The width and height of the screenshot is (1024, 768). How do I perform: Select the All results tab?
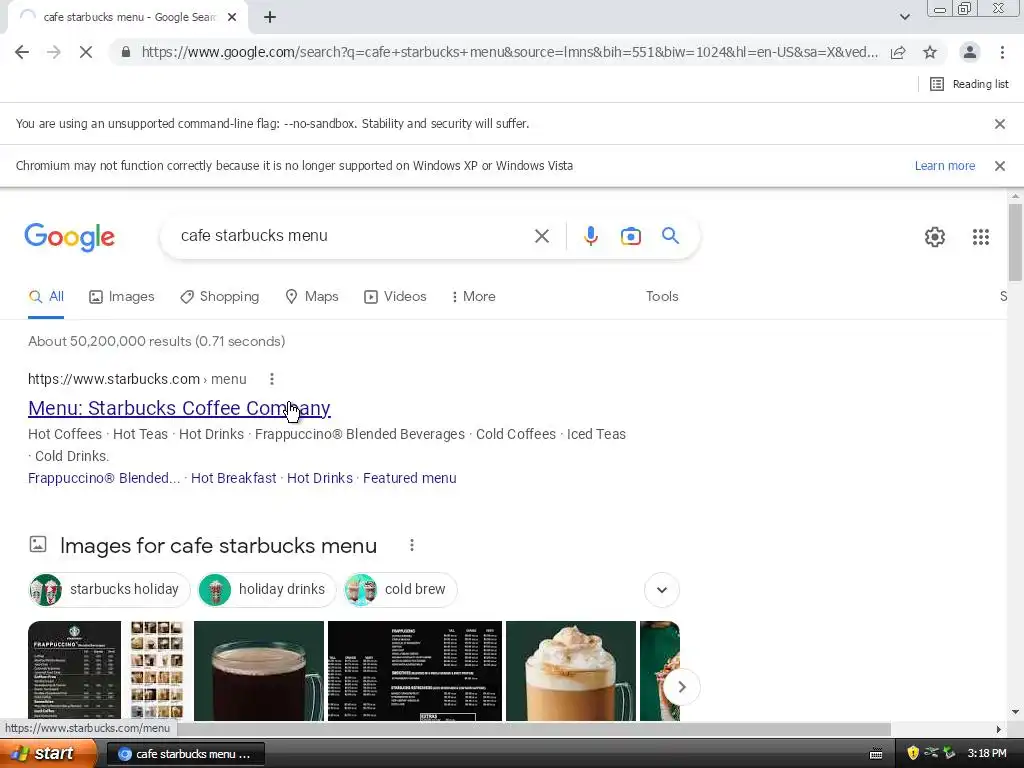coord(46,296)
